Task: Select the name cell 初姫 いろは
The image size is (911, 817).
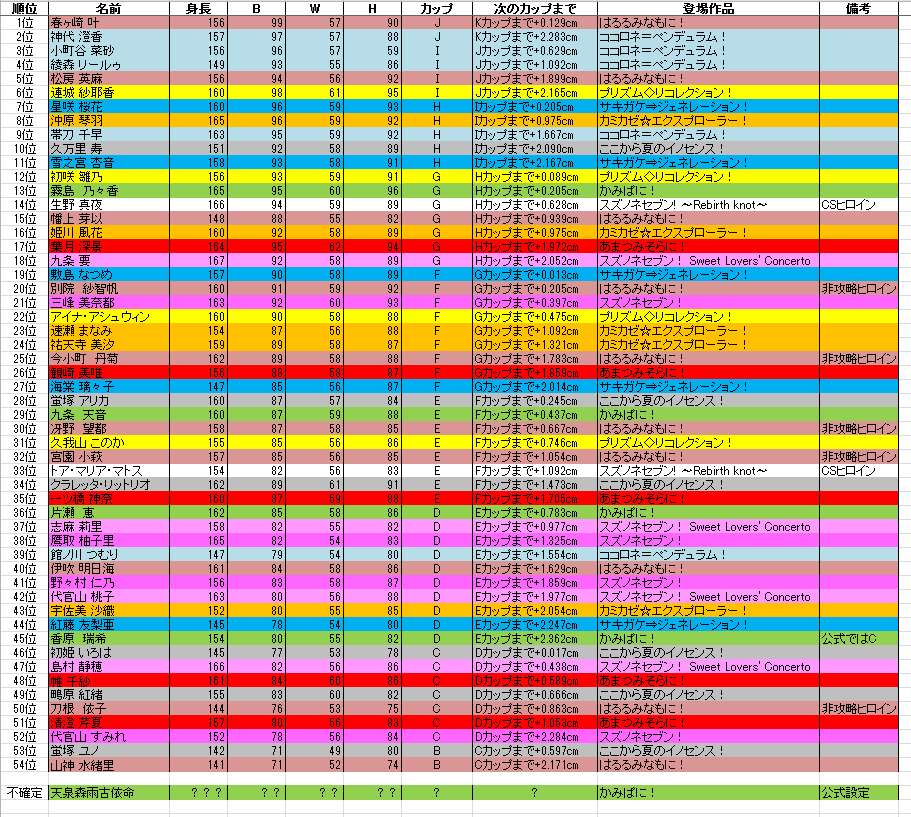Action: pos(109,653)
